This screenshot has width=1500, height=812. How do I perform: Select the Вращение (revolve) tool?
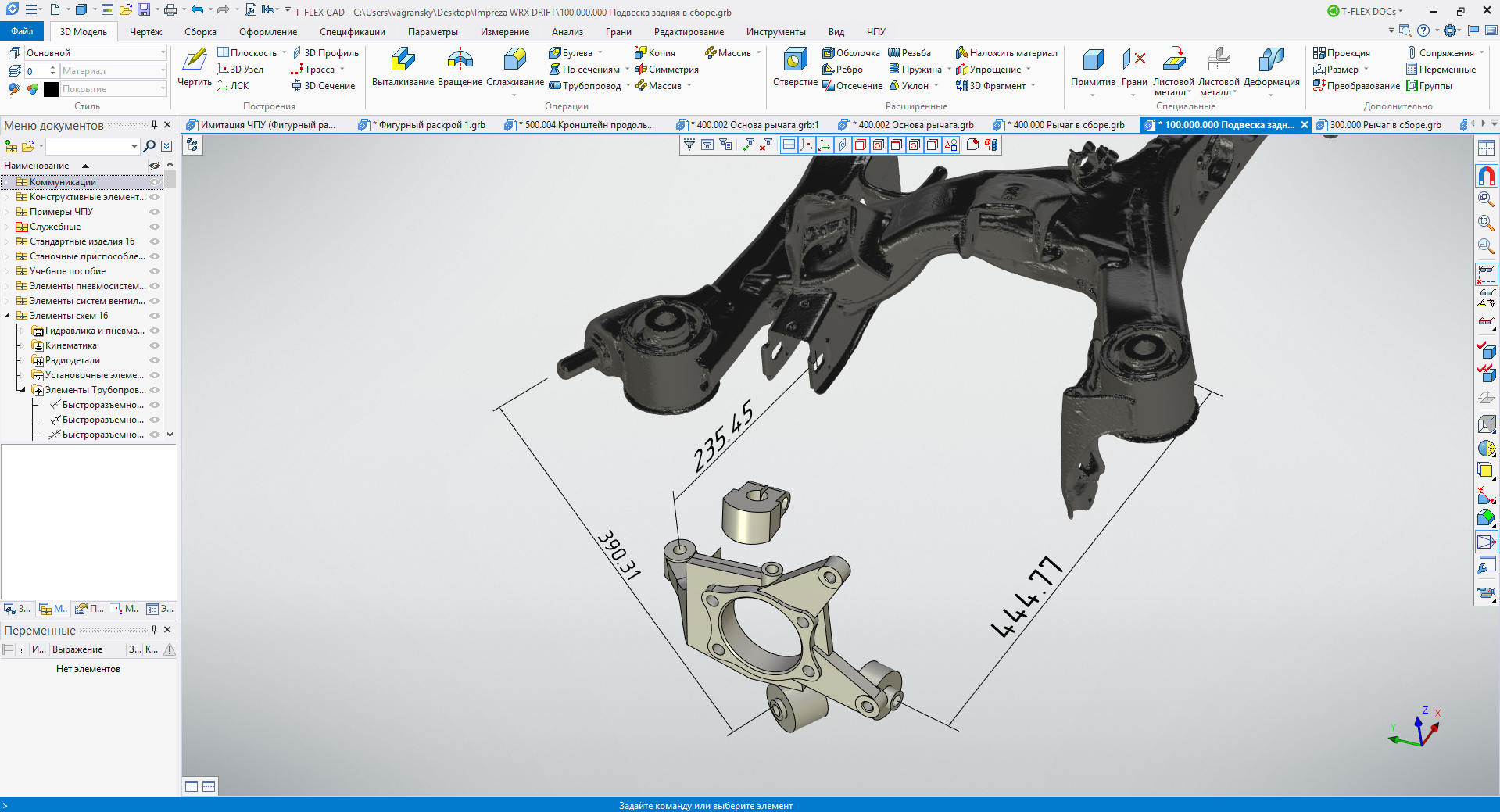coord(460,66)
